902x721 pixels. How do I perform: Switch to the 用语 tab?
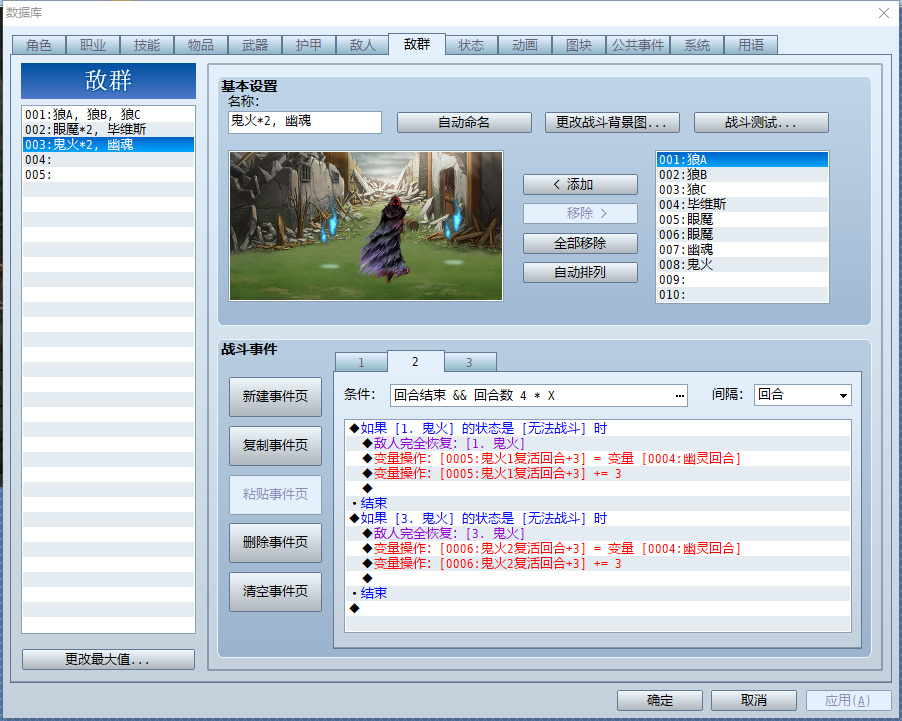click(751, 45)
